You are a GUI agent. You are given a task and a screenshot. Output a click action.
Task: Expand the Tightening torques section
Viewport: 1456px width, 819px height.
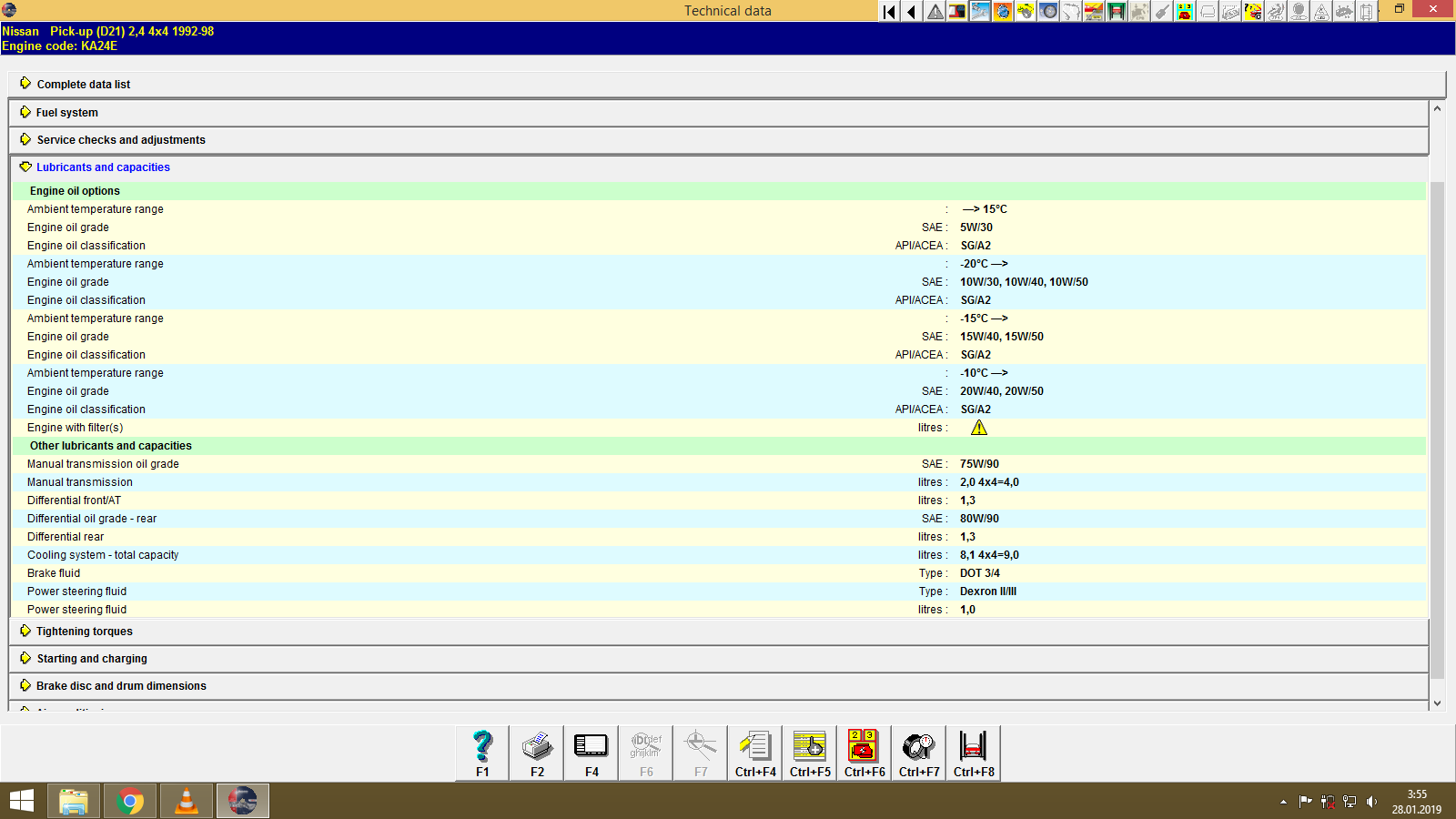84,631
